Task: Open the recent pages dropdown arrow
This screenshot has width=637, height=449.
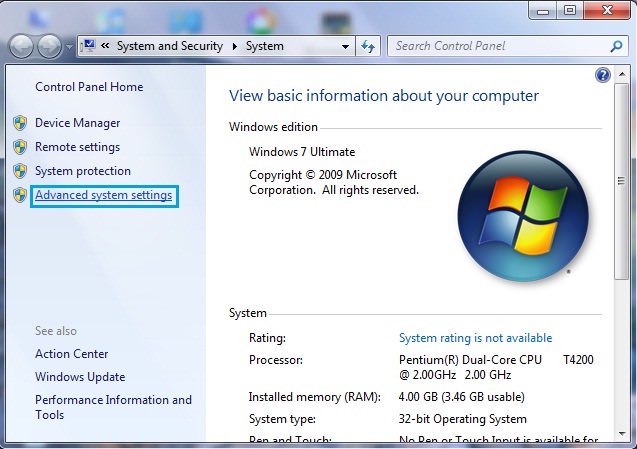Action: pyautogui.click(x=69, y=47)
